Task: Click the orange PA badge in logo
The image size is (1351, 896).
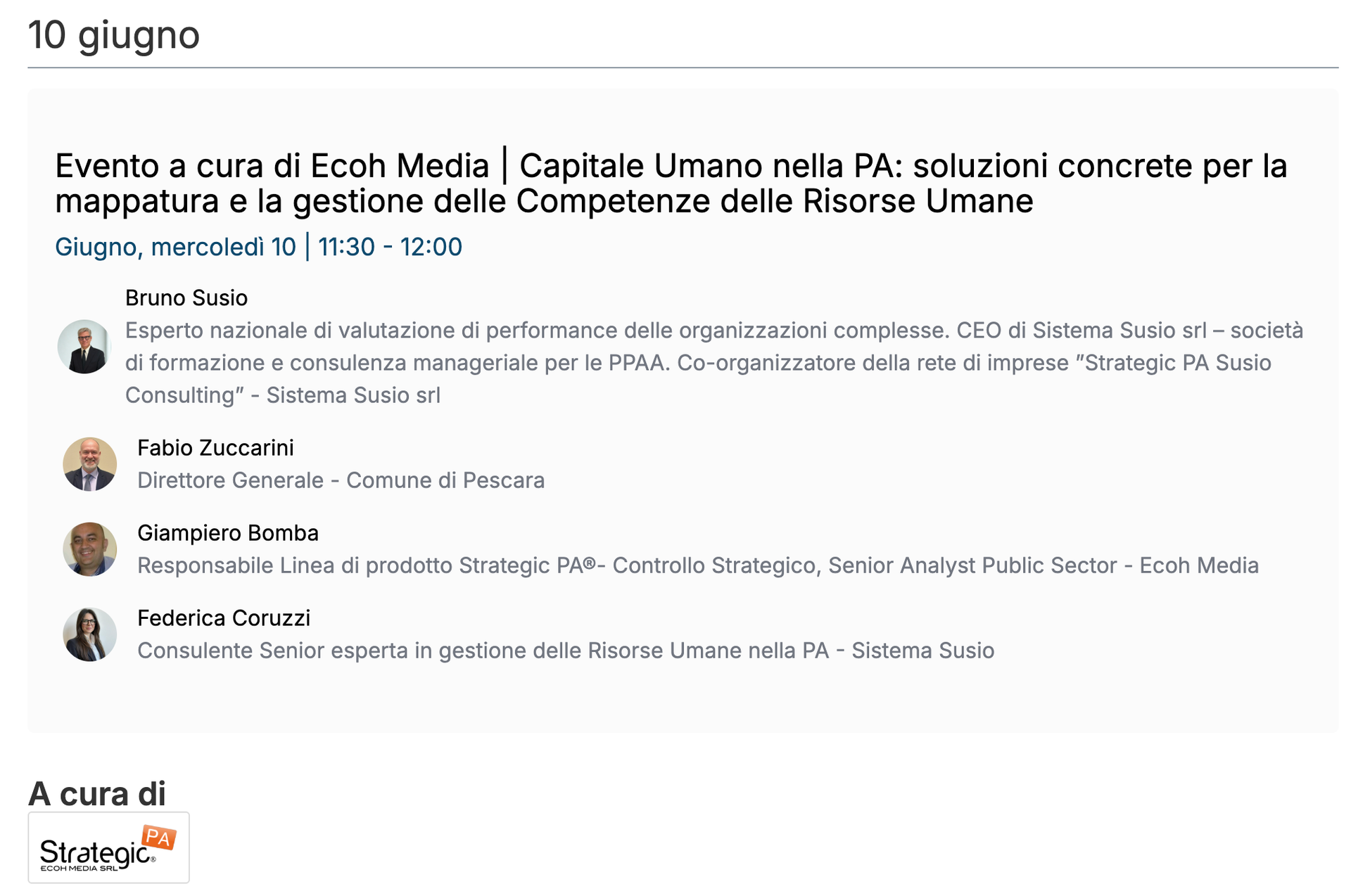Action: (159, 838)
